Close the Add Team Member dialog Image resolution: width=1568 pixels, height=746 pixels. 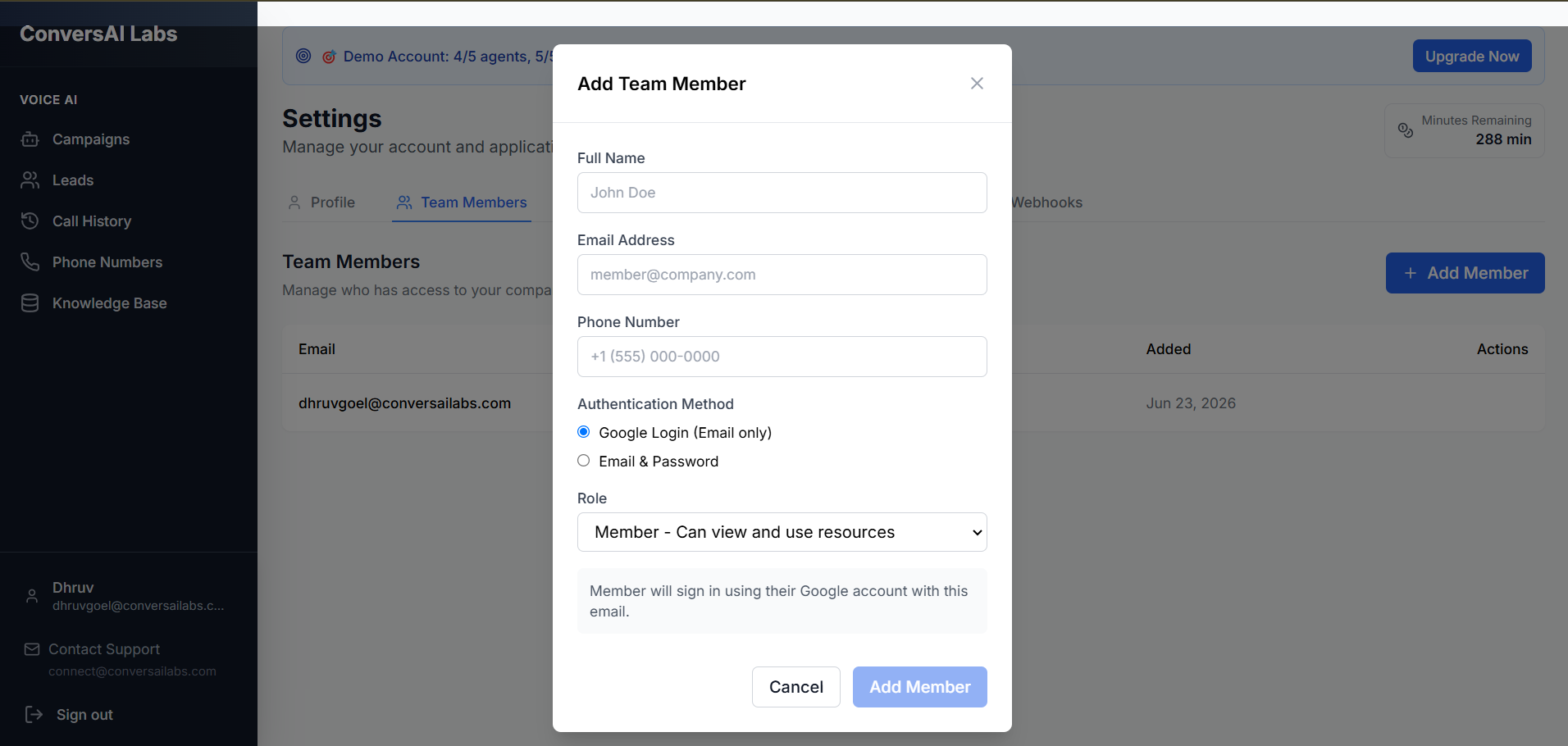tap(977, 84)
